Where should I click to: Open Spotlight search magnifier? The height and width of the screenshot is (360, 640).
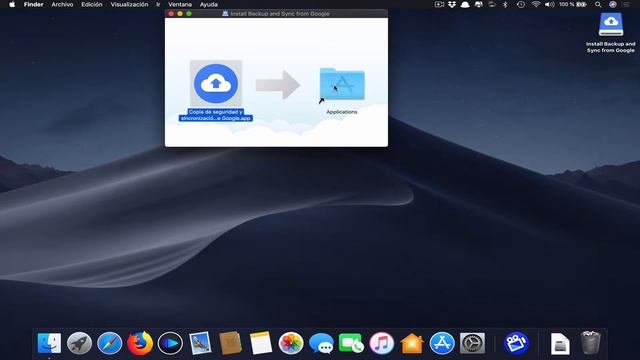click(598, 4)
